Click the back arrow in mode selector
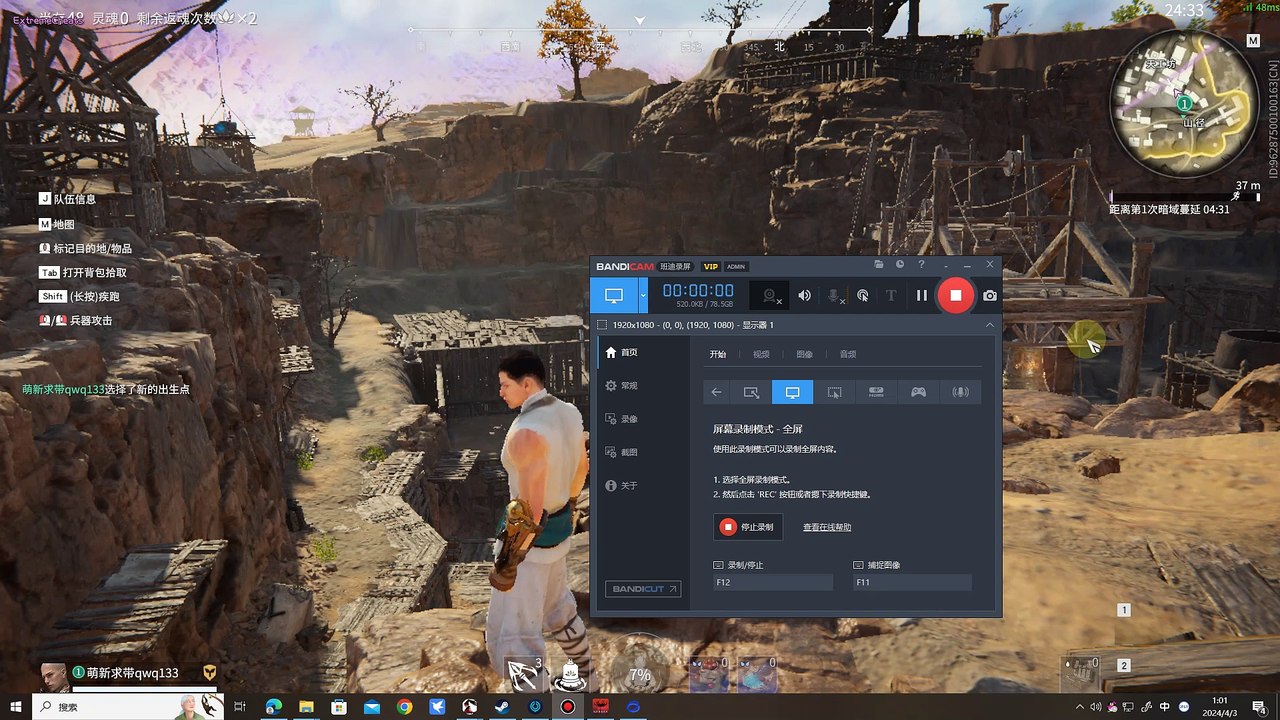Screen dimensions: 1280x720 (716, 392)
